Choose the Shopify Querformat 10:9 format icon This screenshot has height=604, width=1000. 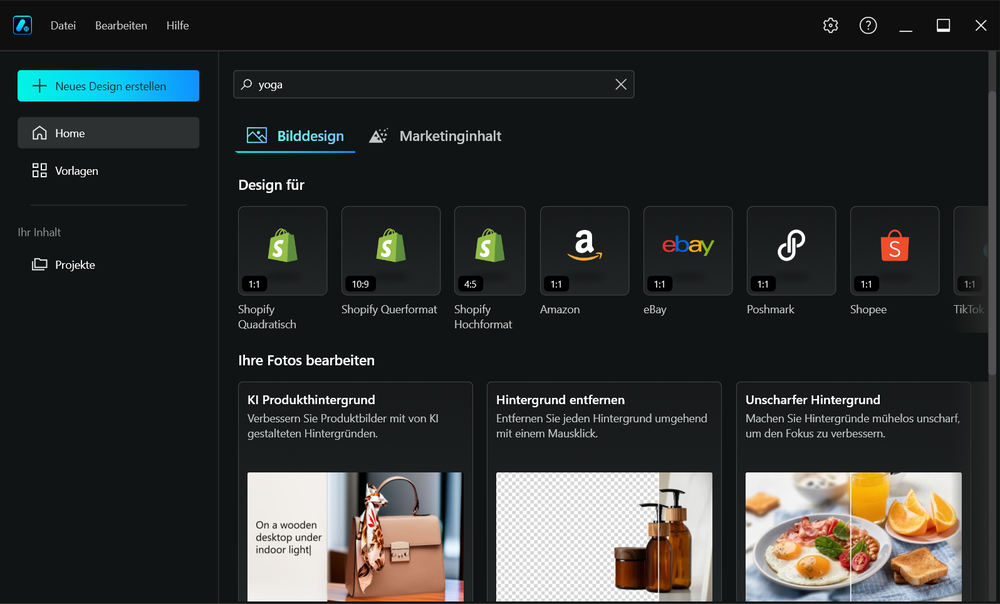[x=390, y=250]
